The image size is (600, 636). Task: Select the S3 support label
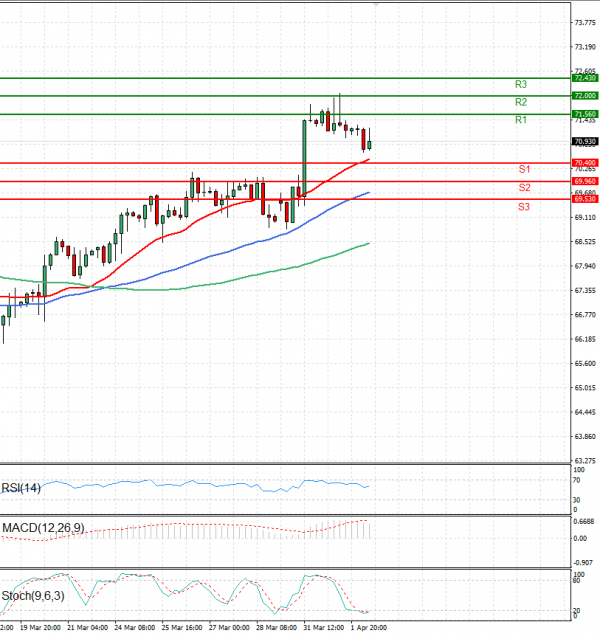[524, 206]
